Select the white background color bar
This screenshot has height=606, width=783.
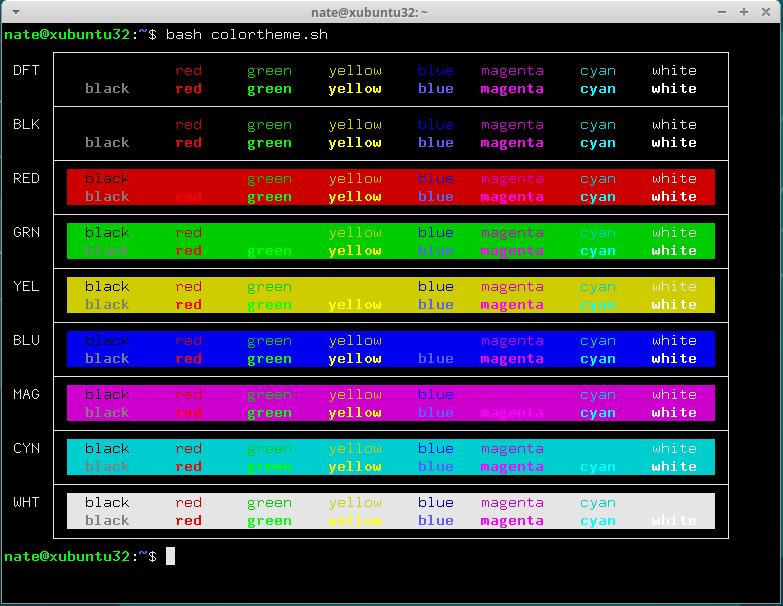coord(390,511)
